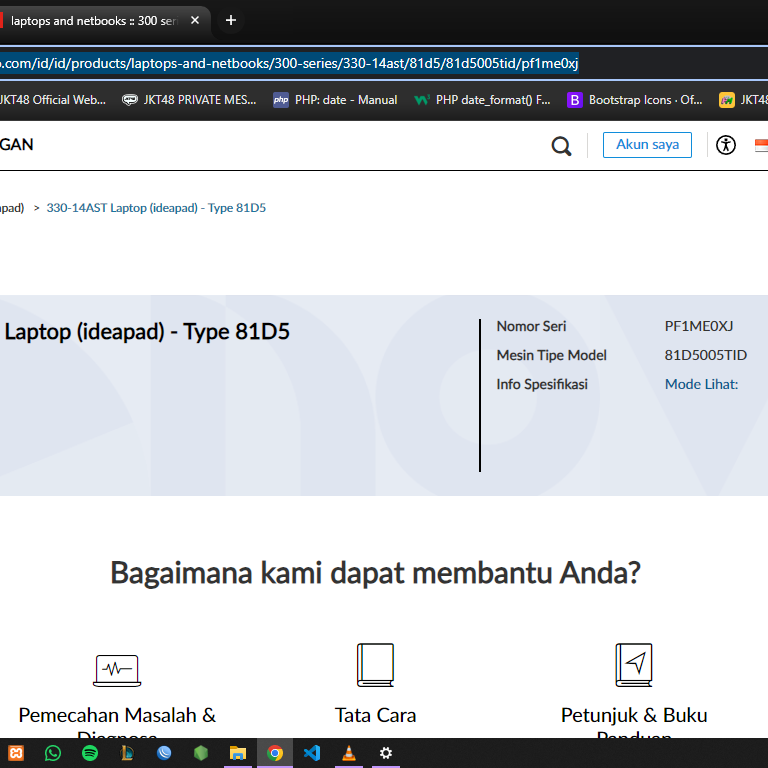Screen dimensions: 768x768
Task: Click the Akun saya button
Action: 647,145
